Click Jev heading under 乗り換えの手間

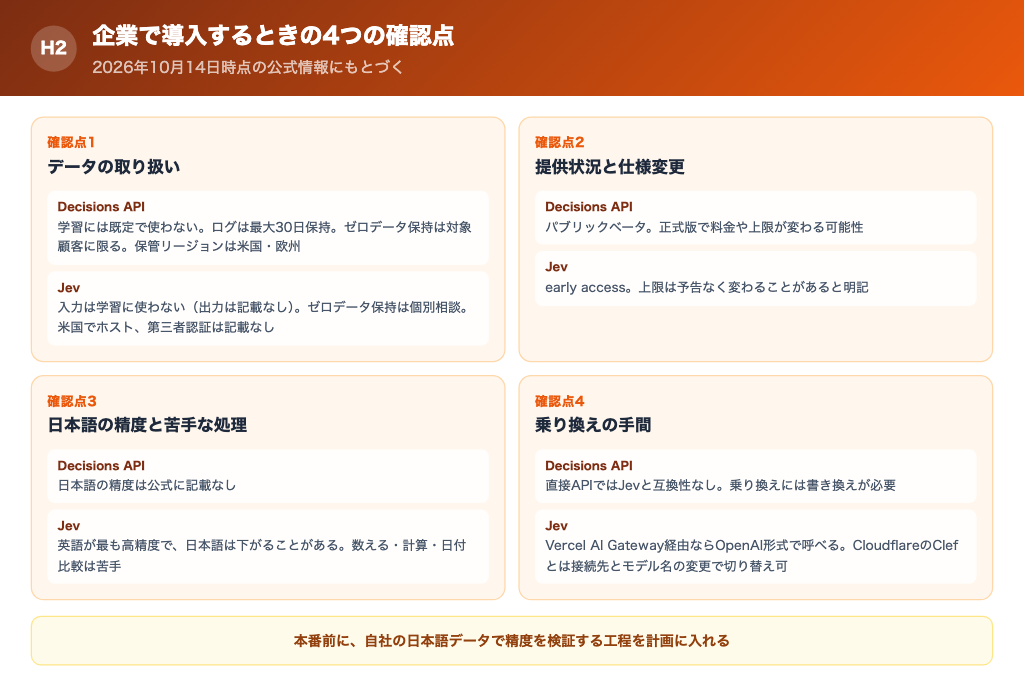coord(556,525)
